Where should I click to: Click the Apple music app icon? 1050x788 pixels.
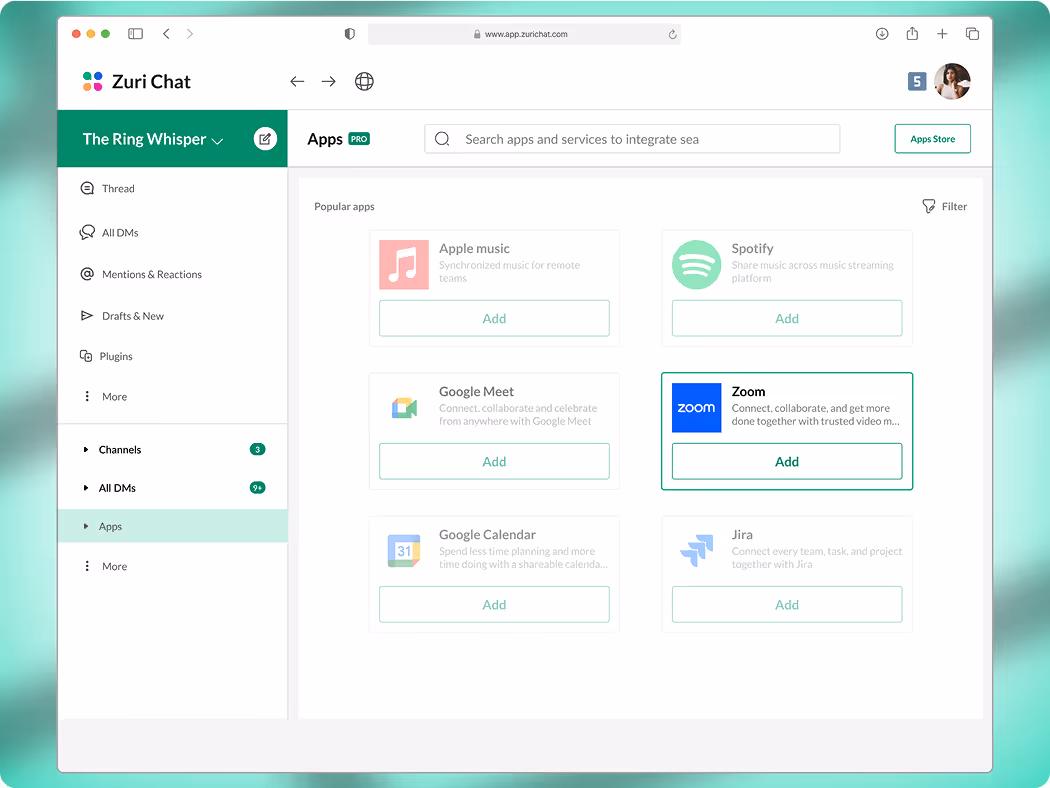[x=404, y=264]
